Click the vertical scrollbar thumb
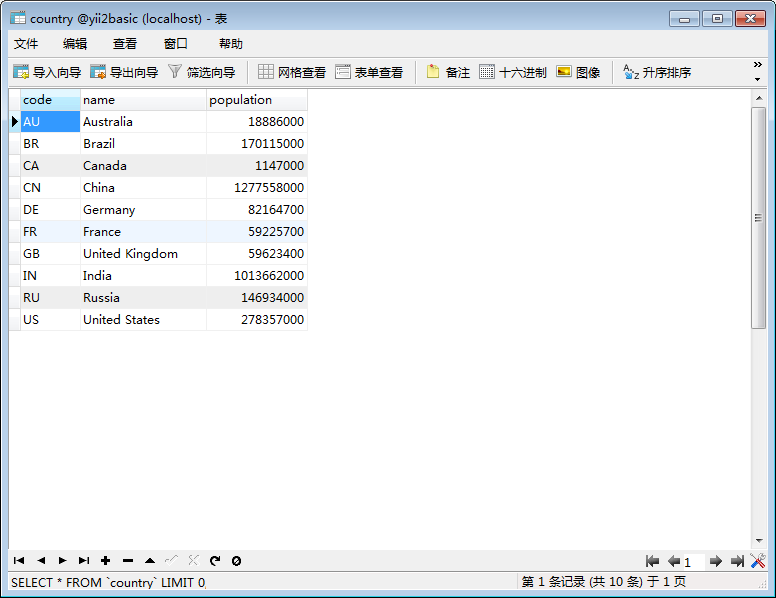The image size is (776, 598). [758, 218]
